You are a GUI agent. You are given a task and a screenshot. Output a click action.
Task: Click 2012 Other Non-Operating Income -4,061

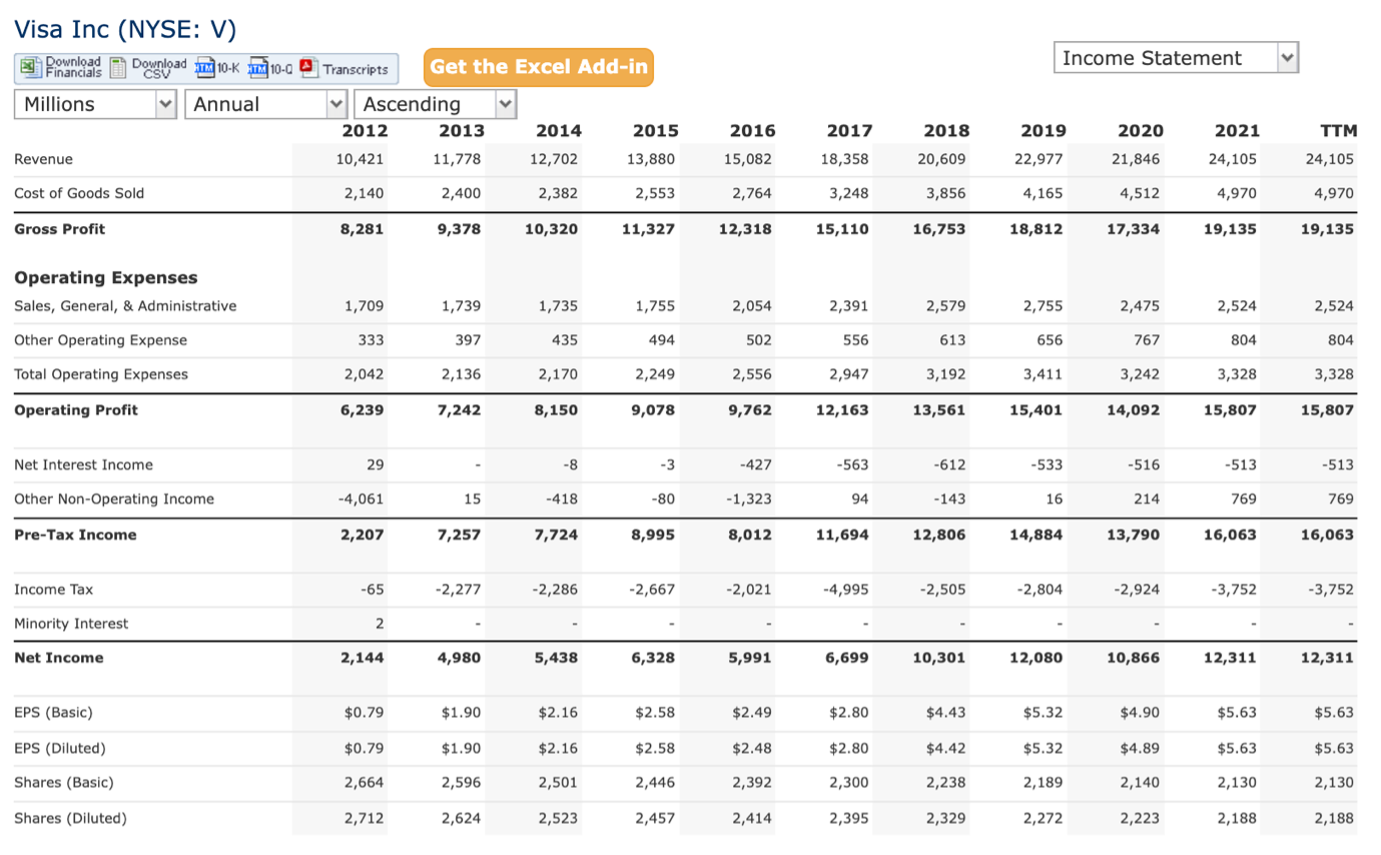tap(363, 498)
